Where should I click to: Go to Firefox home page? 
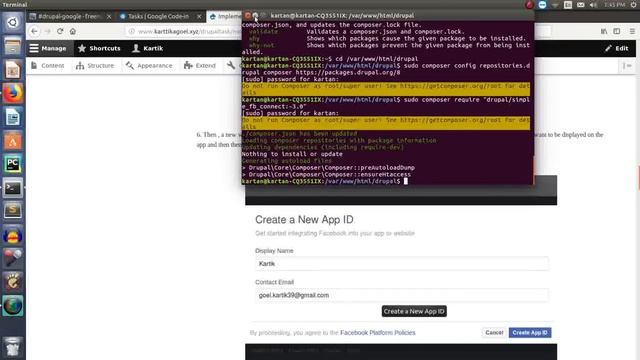[73, 31]
